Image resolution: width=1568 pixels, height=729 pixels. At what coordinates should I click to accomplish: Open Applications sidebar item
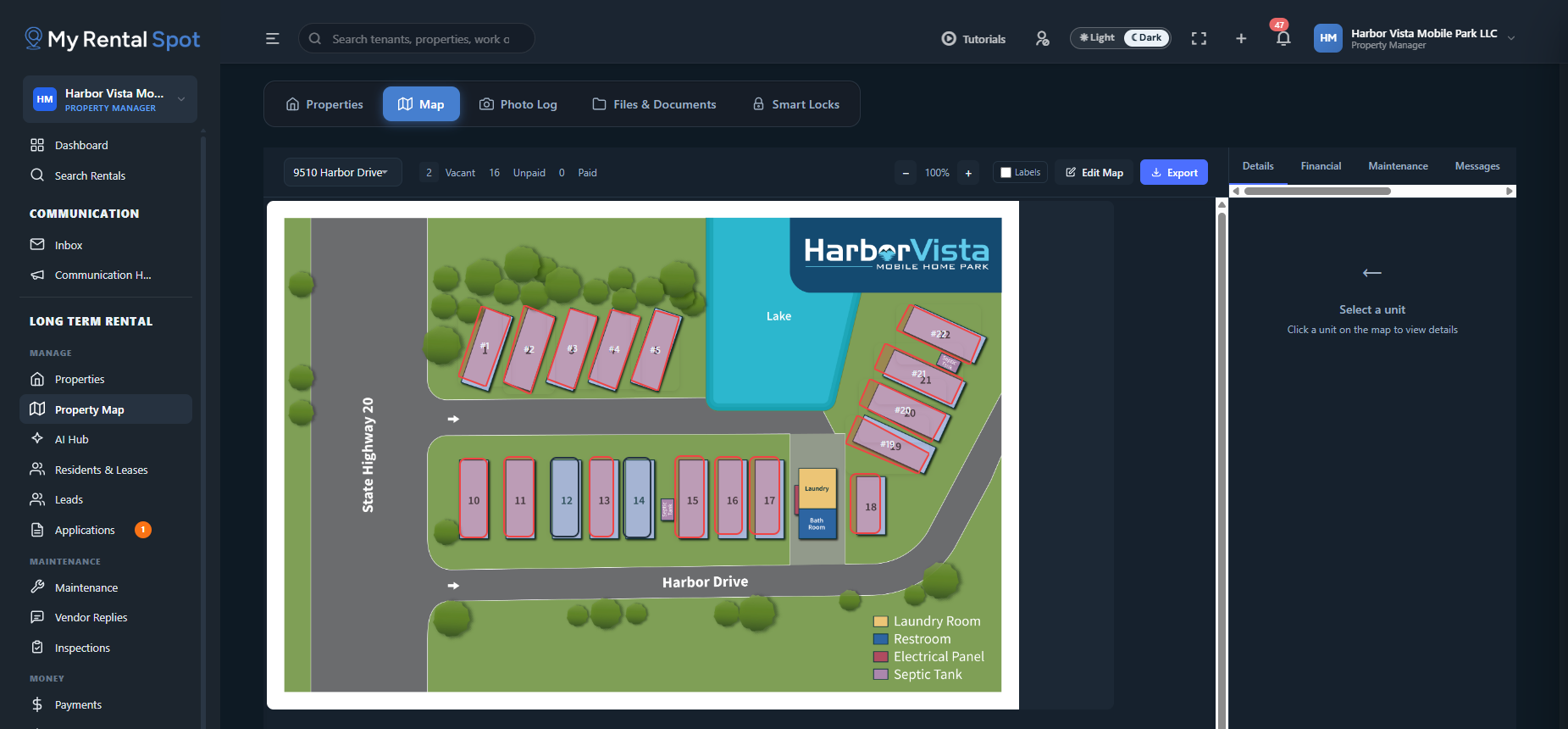click(106, 530)
